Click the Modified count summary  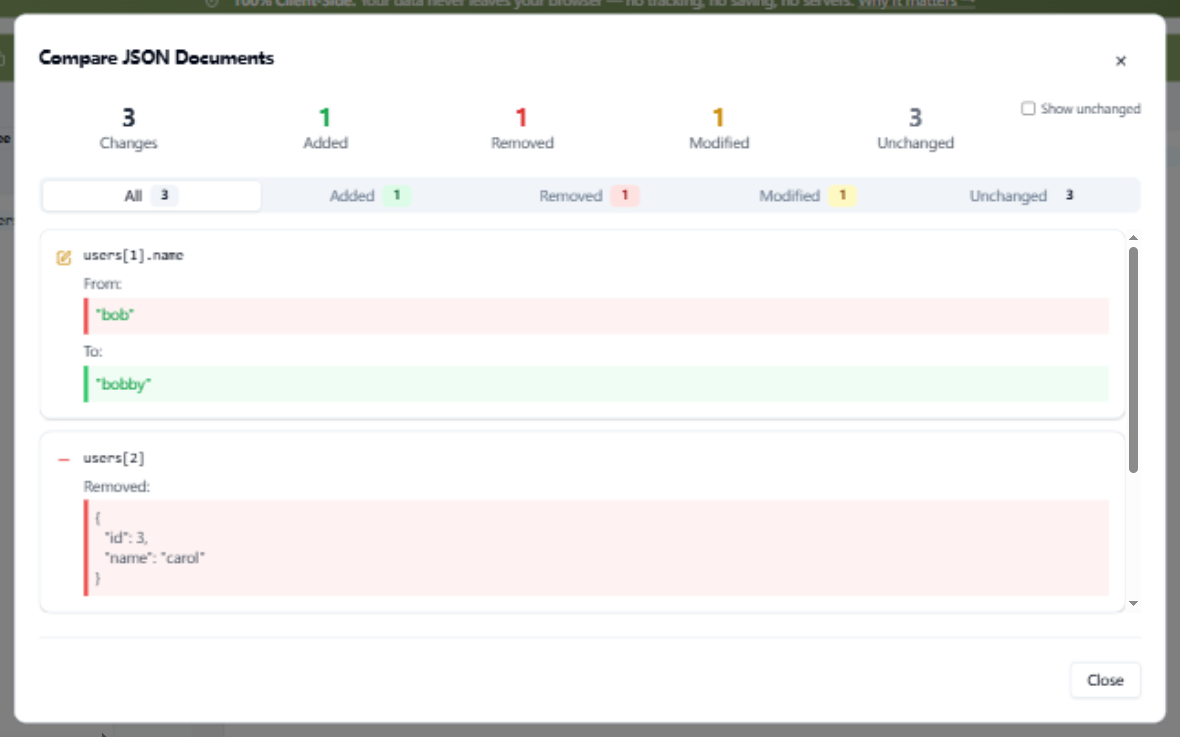coord(719,128)
